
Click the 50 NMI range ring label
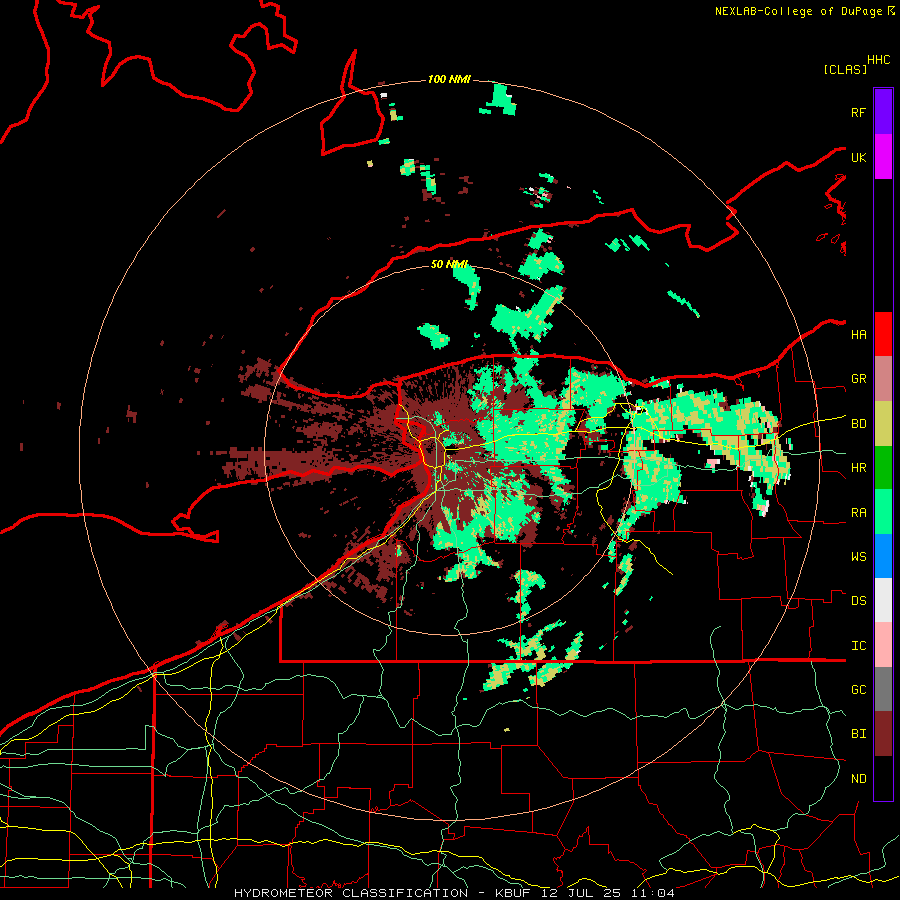(449, 264)
